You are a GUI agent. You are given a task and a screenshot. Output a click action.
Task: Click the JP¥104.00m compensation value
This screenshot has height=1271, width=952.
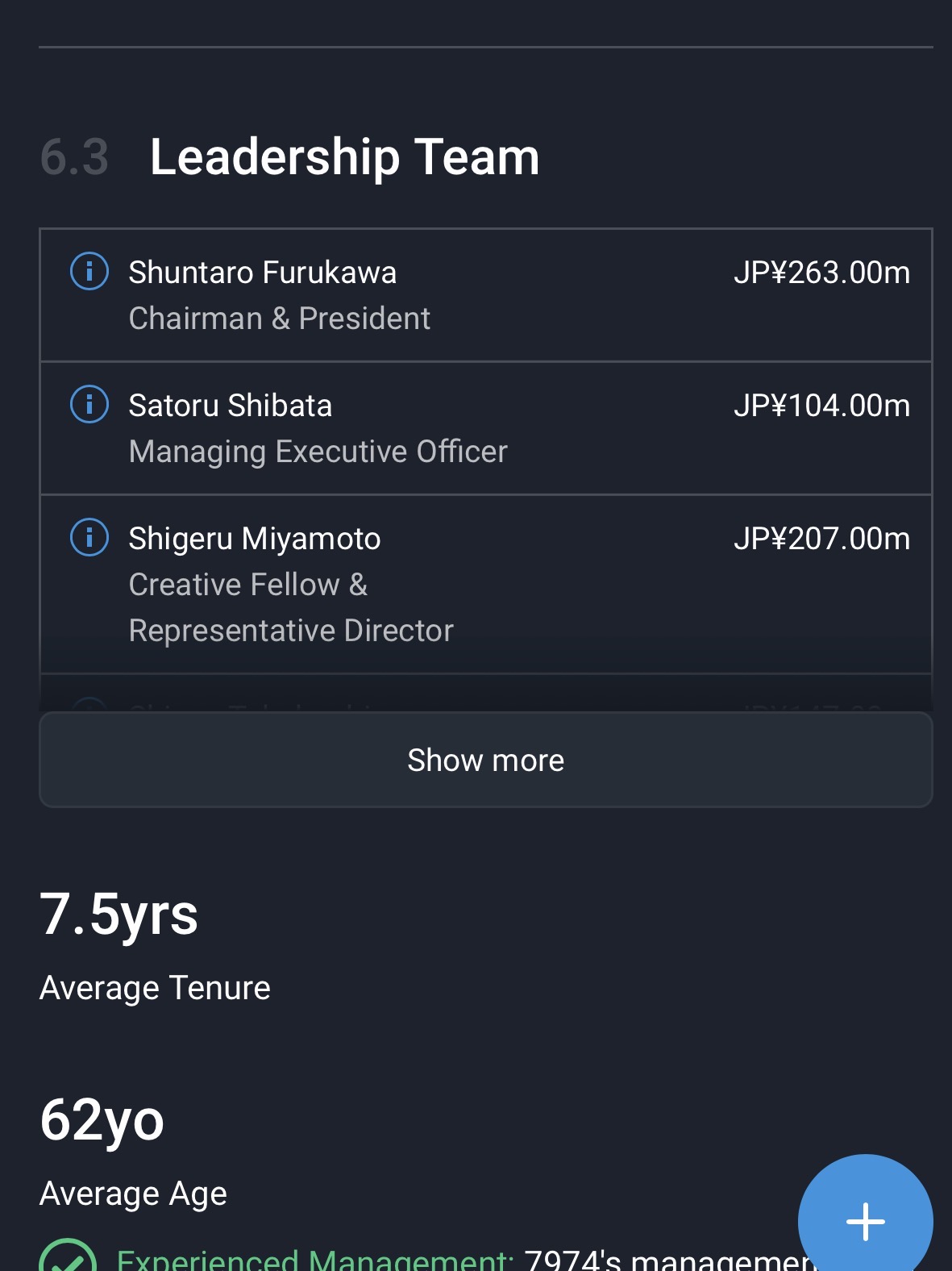(821, 406)
